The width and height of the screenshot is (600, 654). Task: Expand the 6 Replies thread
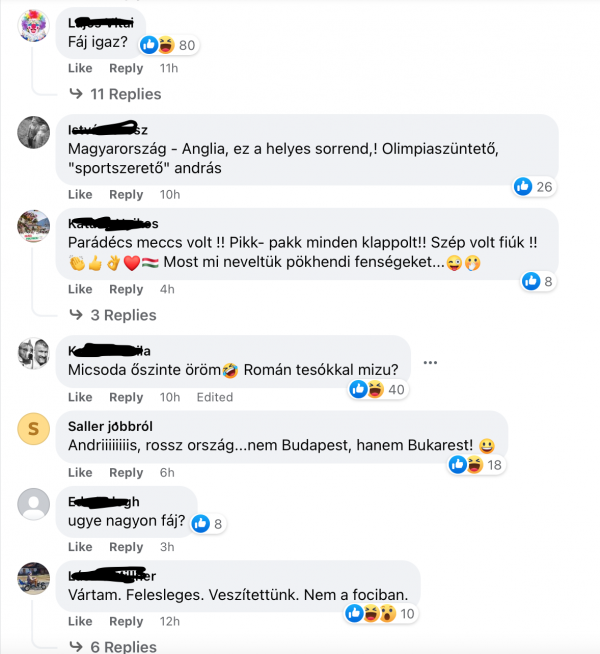(113, 646)
